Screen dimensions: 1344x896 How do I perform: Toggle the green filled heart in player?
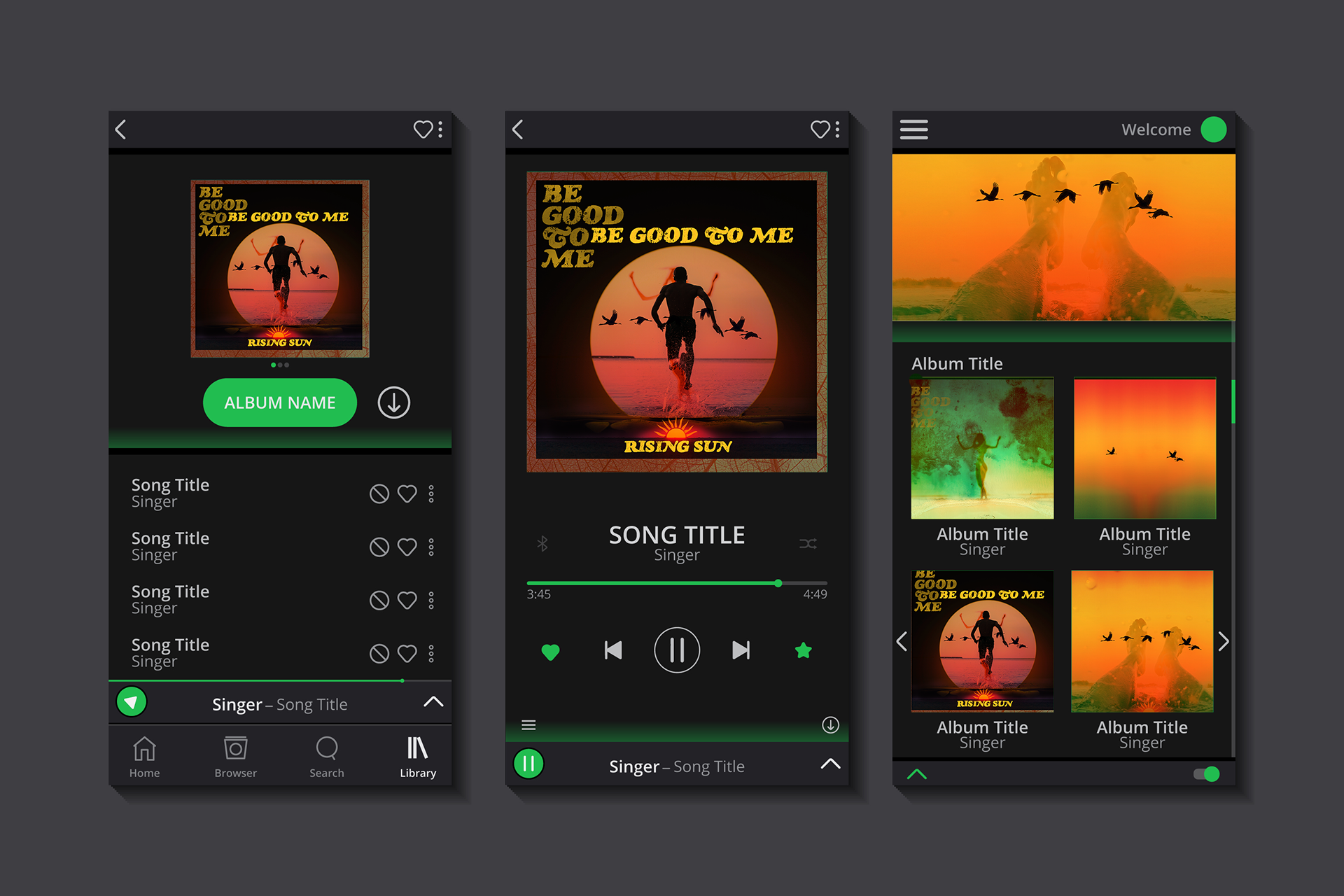pos(551,652)
